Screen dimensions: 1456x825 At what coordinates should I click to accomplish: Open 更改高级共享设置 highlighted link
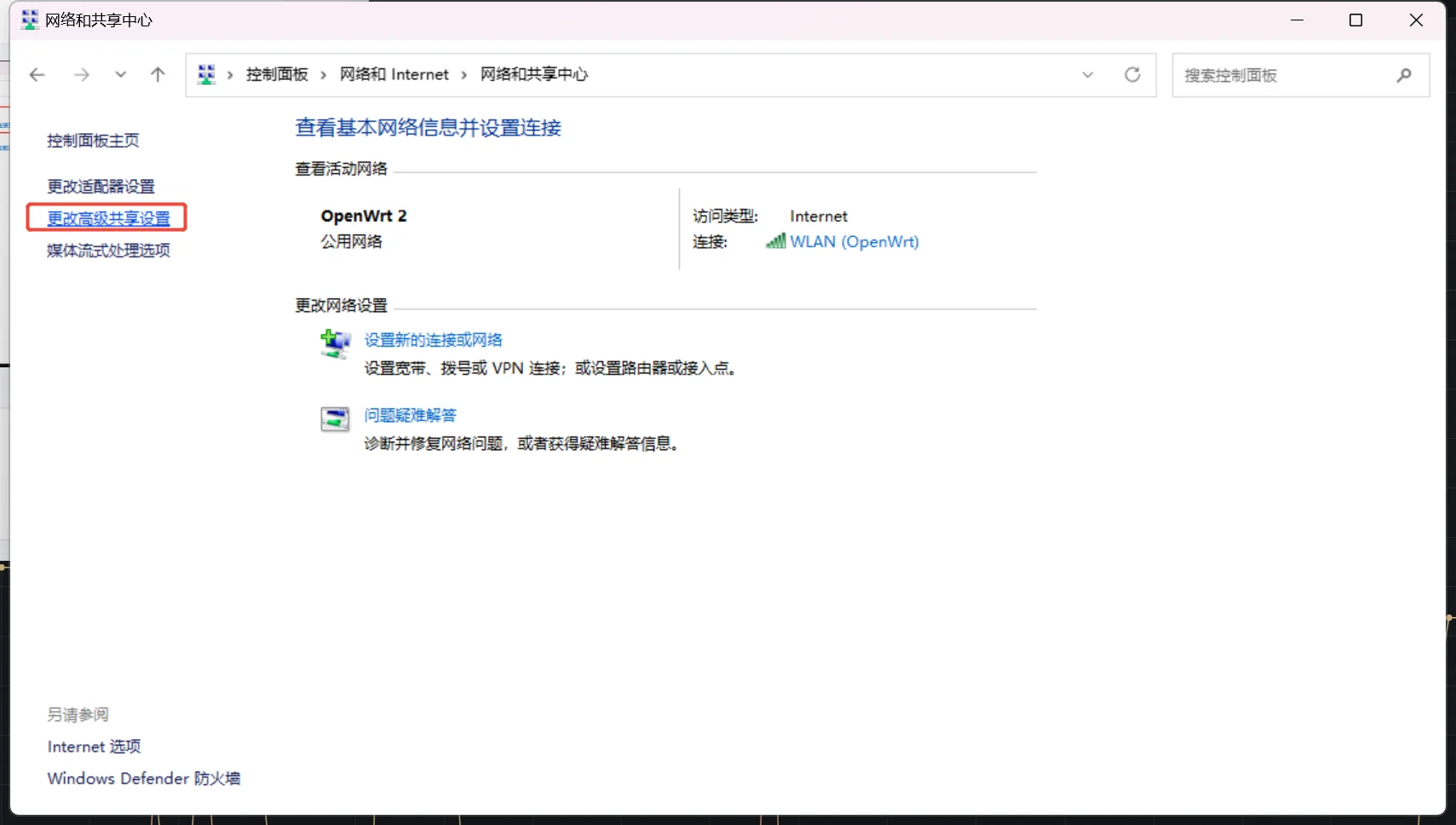106,217
